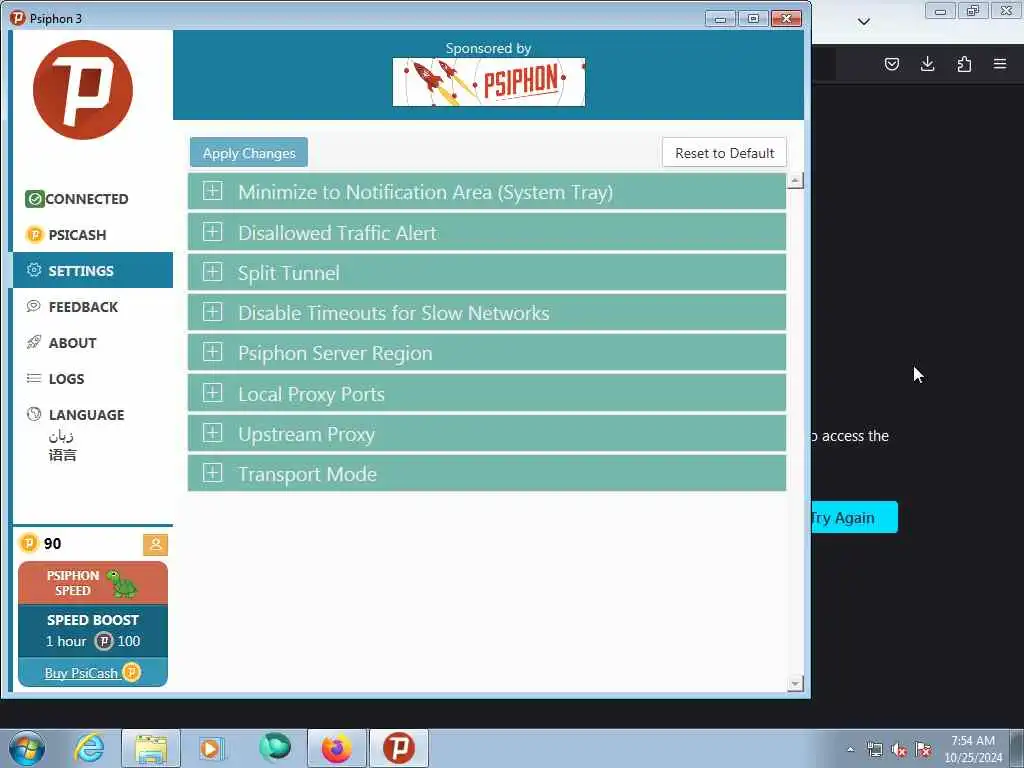Click the settings scrollbar down arrow
The width and height of the screenshot is (1024, 768).
(x=795, y=684)
